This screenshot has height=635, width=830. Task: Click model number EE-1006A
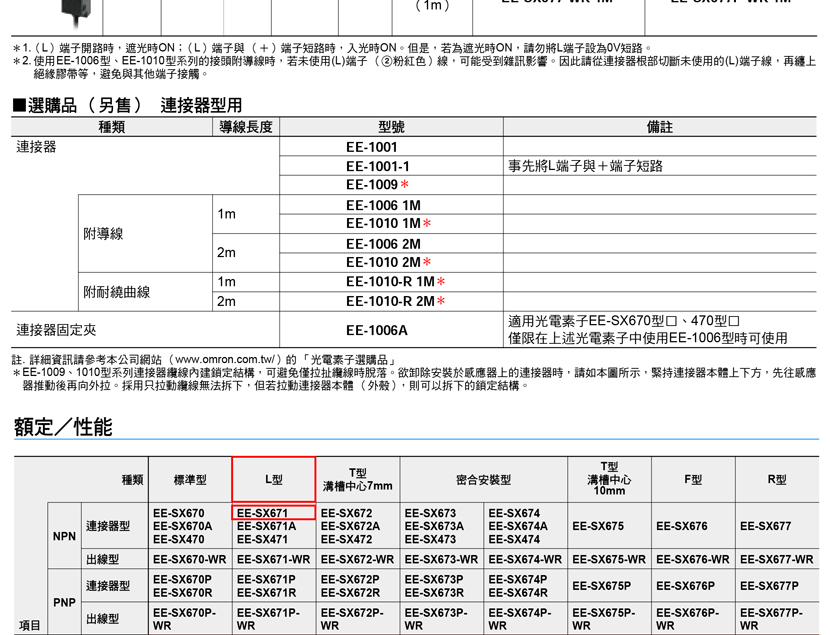coord(377,330)
